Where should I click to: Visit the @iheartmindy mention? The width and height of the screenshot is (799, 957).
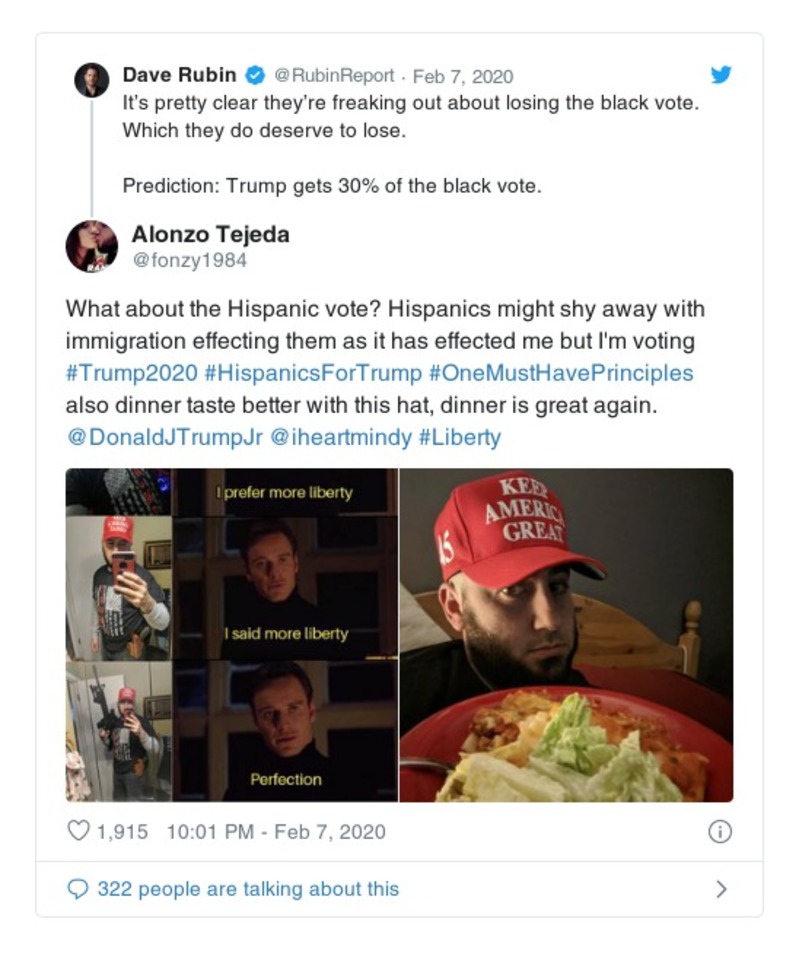(x=340, y=437)
